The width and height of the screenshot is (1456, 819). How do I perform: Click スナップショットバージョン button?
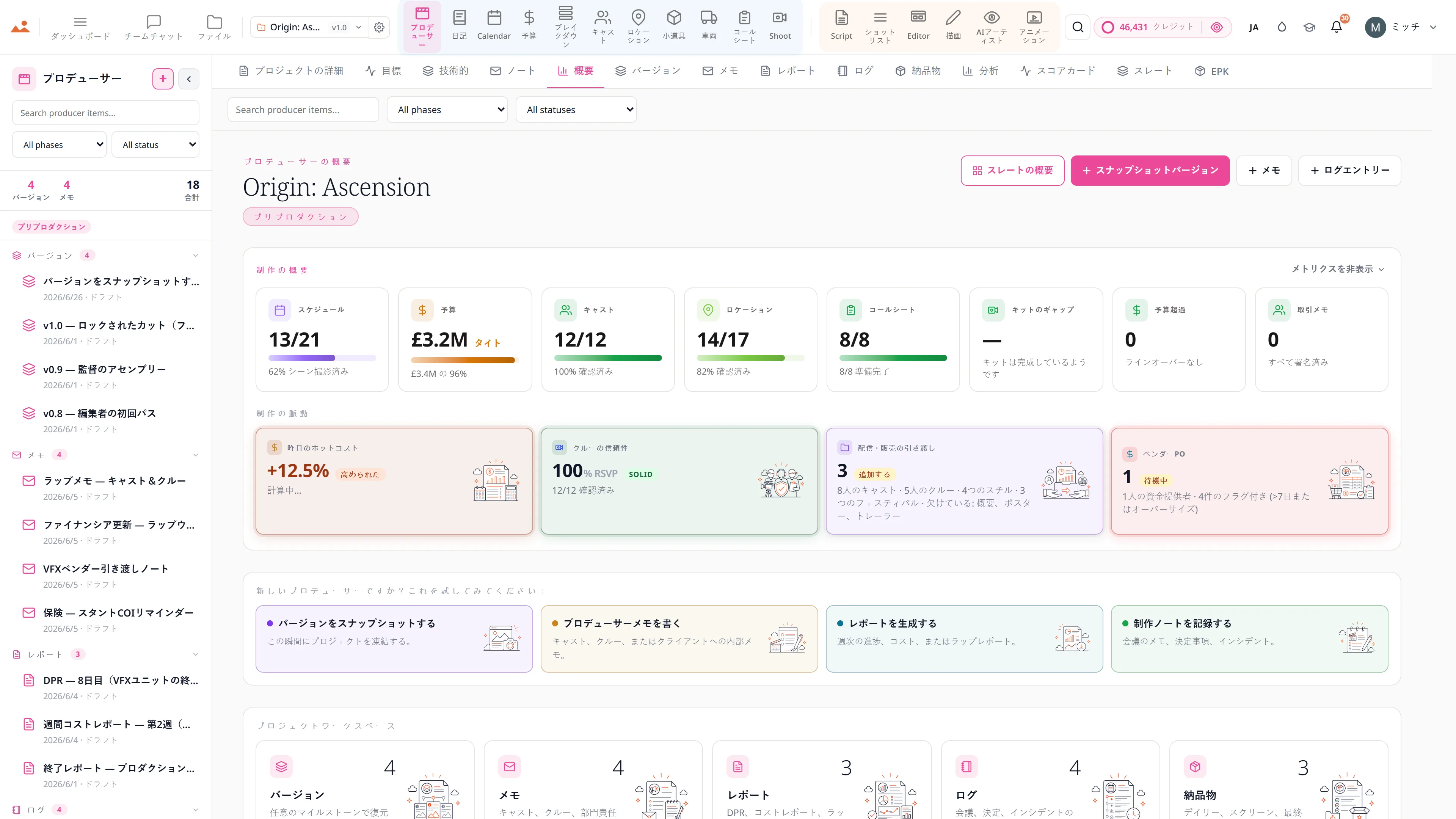coord(1150,171)
